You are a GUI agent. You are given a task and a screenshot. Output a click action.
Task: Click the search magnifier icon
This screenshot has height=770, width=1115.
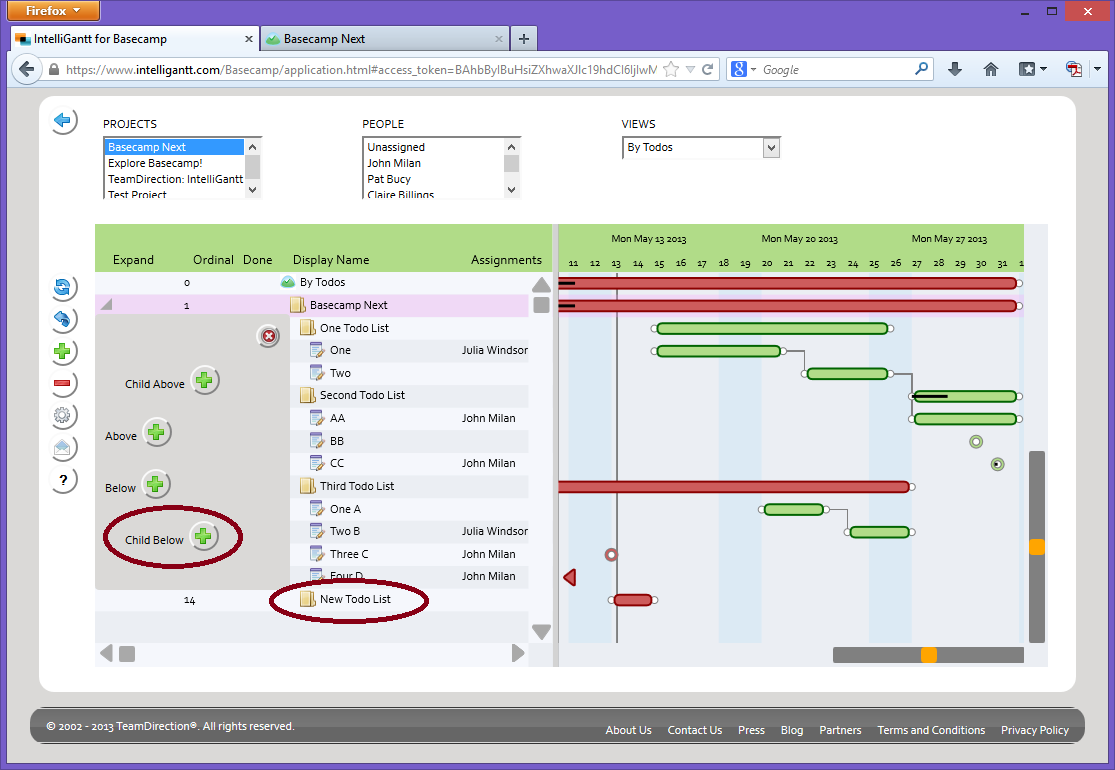point(921,69)
